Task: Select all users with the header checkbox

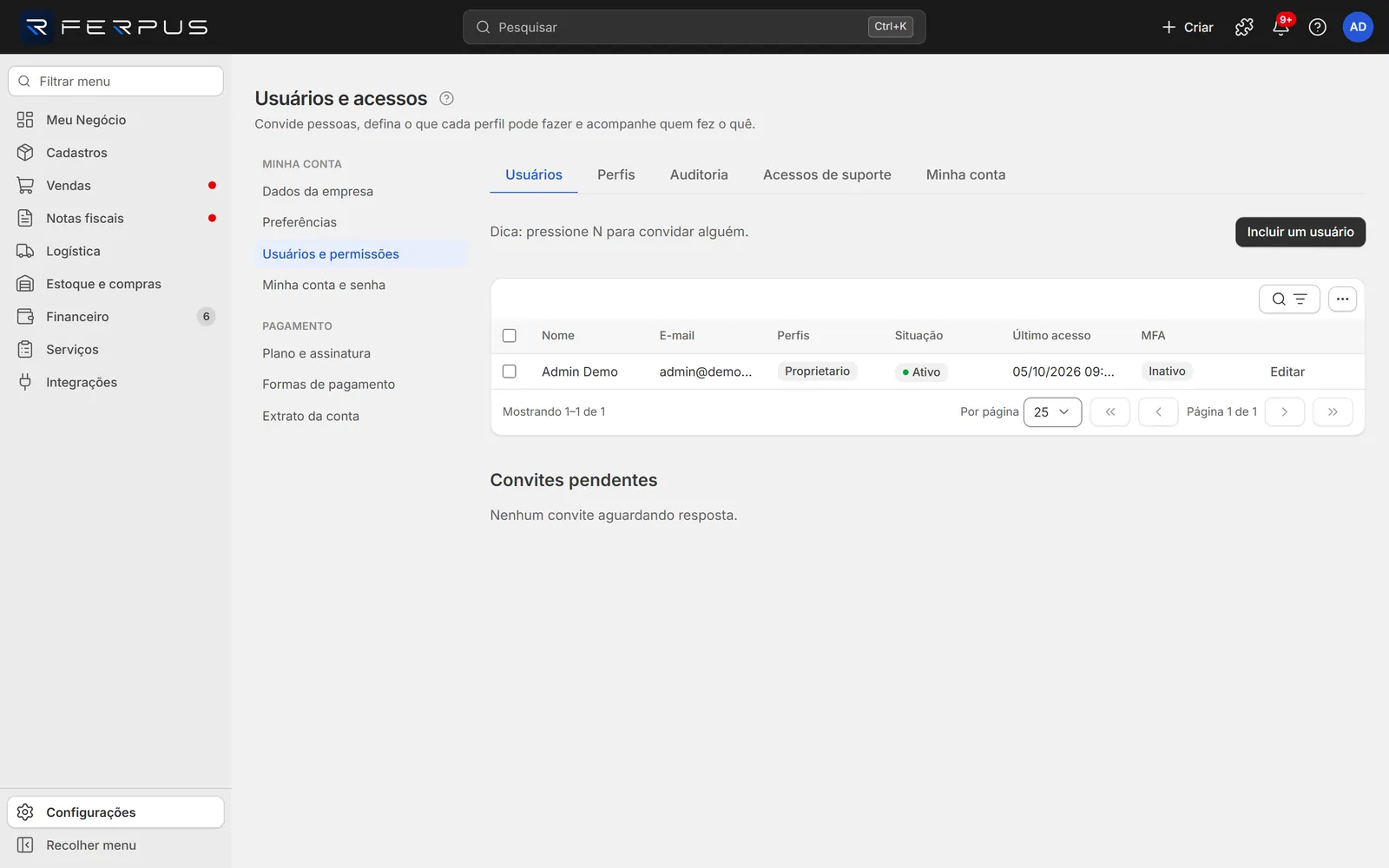Action: click(x=510, y=336)
